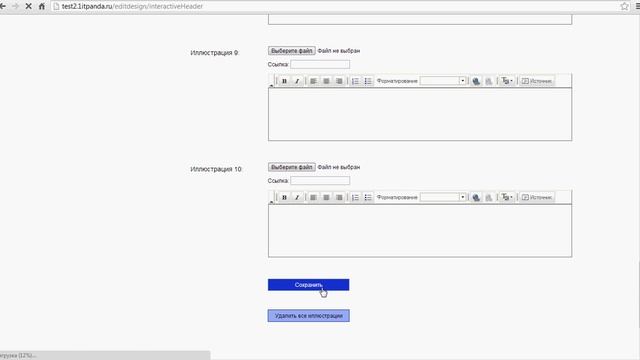Toggle bold in Иллюстрация 10 editor

point(284,197)
